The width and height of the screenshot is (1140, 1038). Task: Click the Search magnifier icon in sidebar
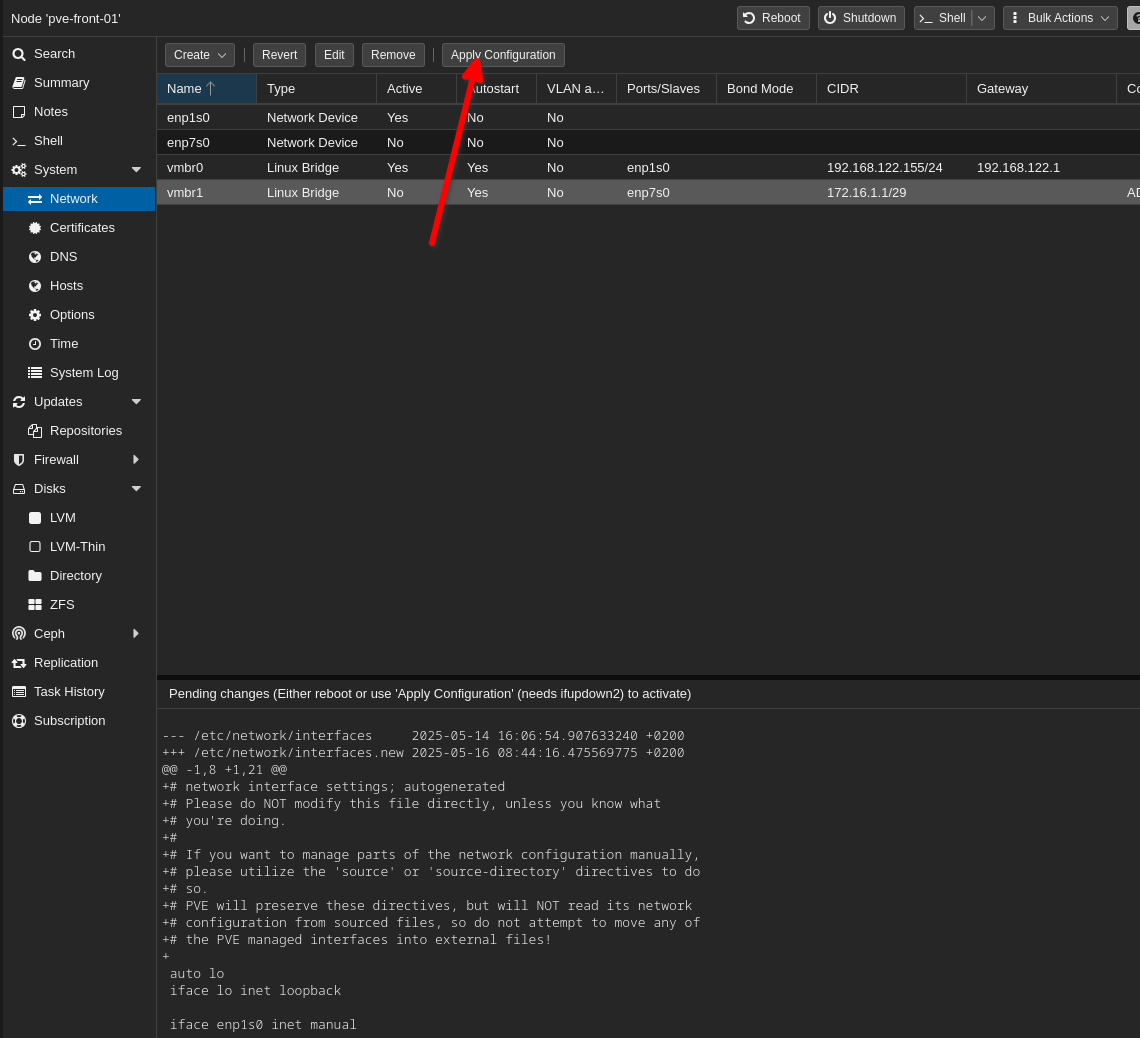tap(19, 54)
